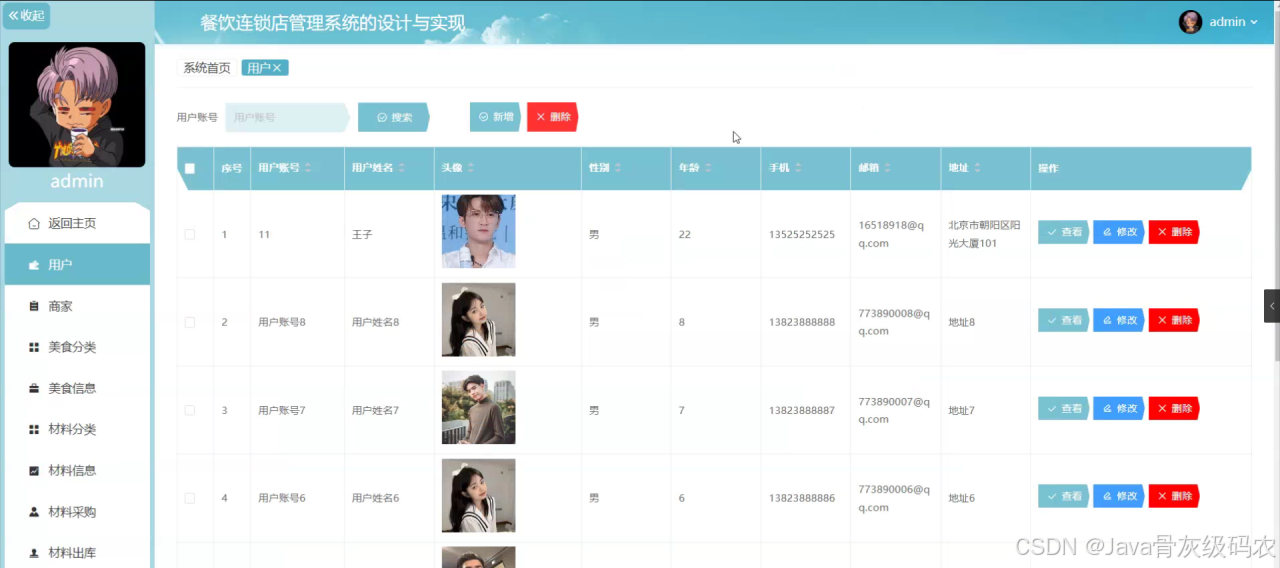Sort by 用户姓名 column arrows
Viewport: 1280px width, 568px height.
pos(401,168)
